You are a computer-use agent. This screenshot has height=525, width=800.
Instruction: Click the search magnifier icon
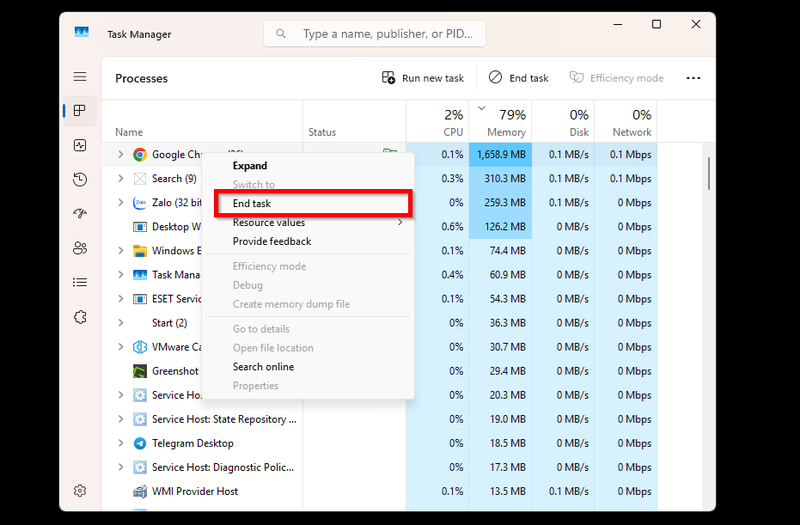click(x=281, y=34)
